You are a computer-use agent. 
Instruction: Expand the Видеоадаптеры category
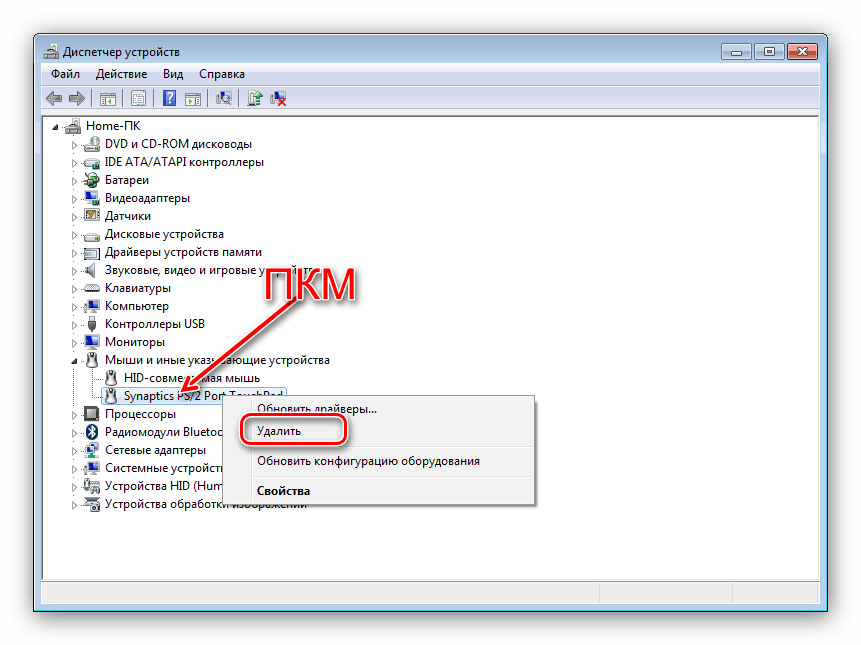coord(74,199)
